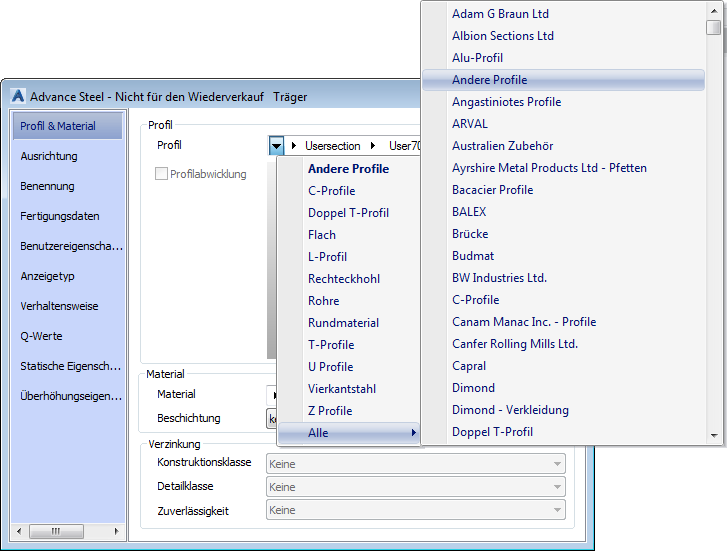Click sidebar scrollbar right arrow
Viewport: 727px width, 551px height.
(116, 531)
